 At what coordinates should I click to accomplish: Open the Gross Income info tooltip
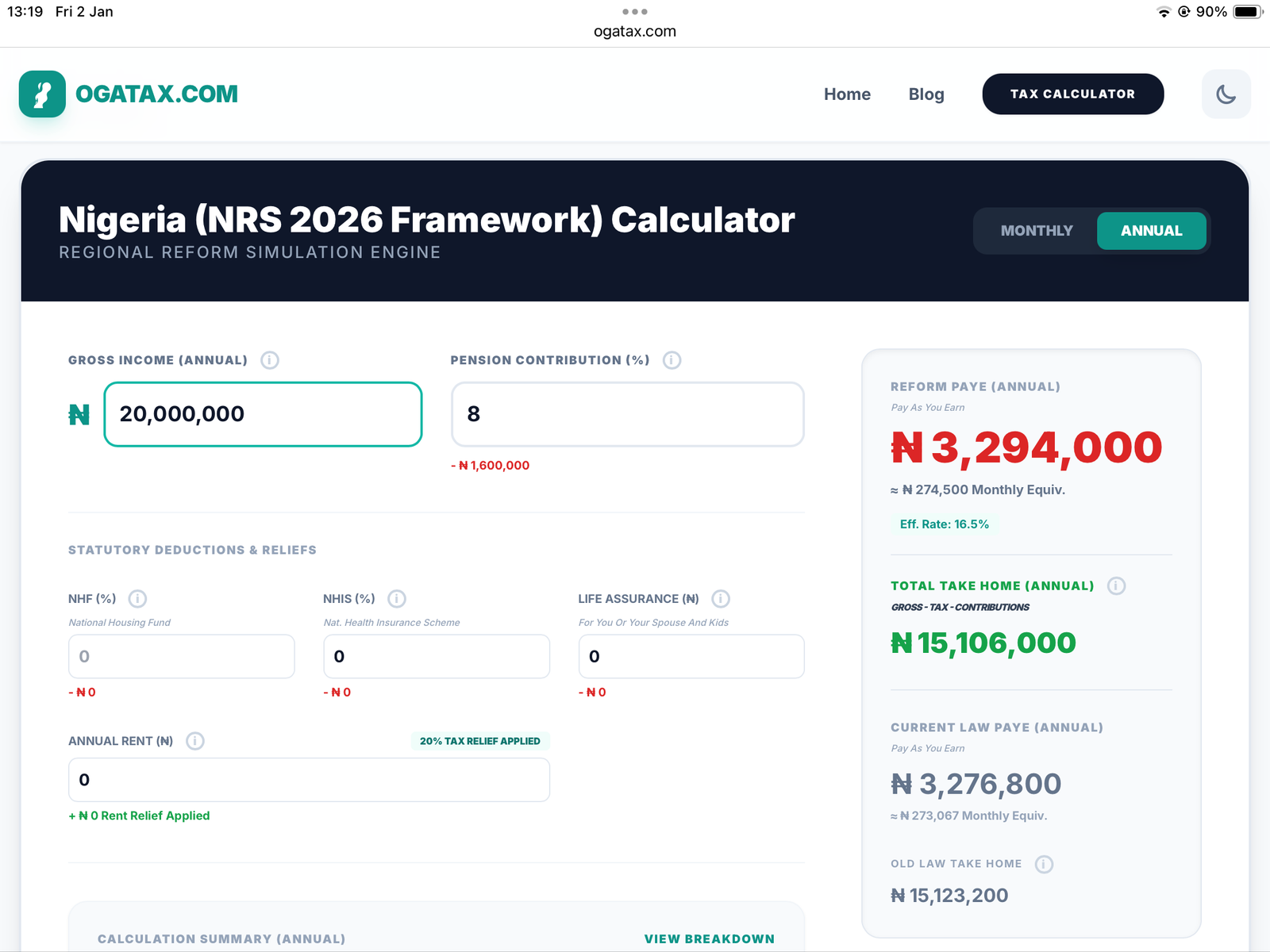pos(270,360)
